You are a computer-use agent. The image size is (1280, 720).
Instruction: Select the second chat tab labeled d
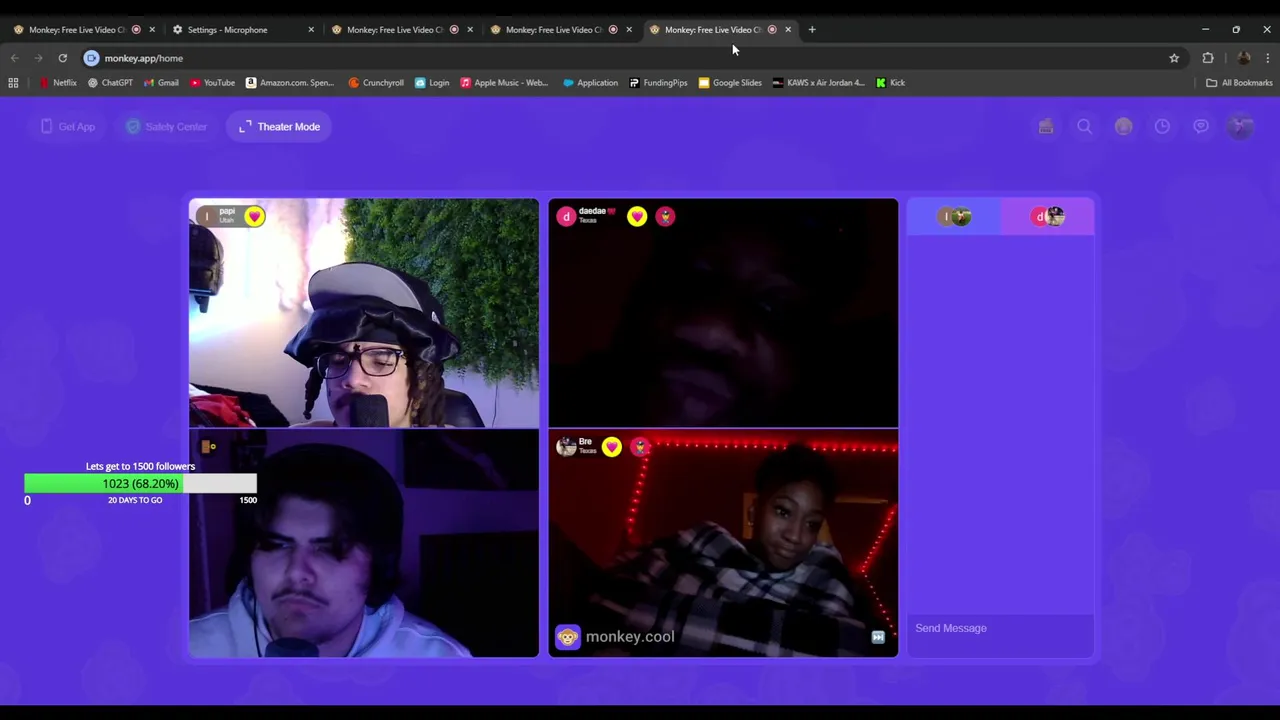1048,217
